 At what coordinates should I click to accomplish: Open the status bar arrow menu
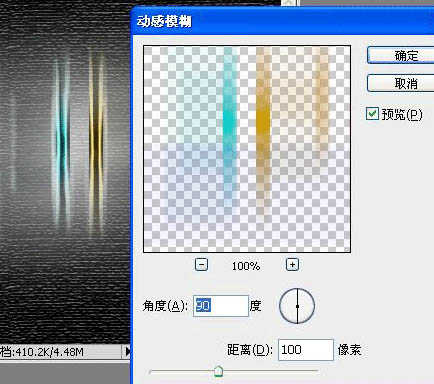coord(127,352)
